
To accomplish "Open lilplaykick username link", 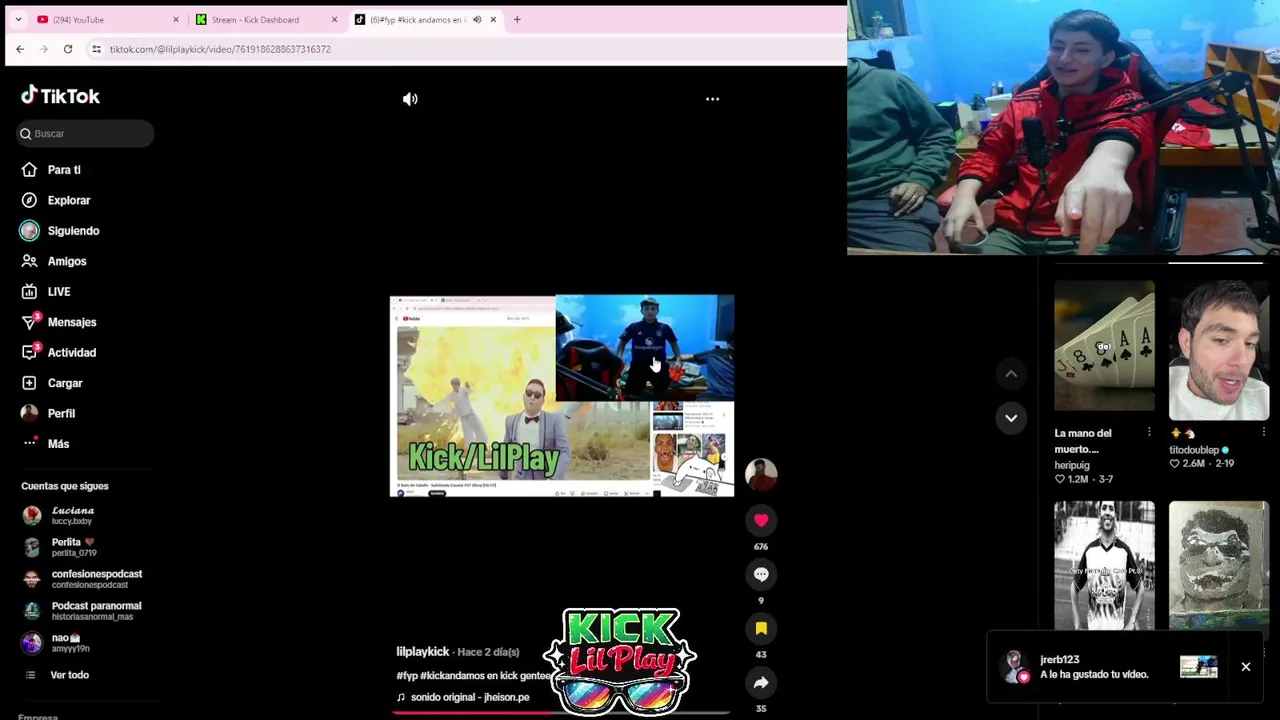I will pos(422,652).
